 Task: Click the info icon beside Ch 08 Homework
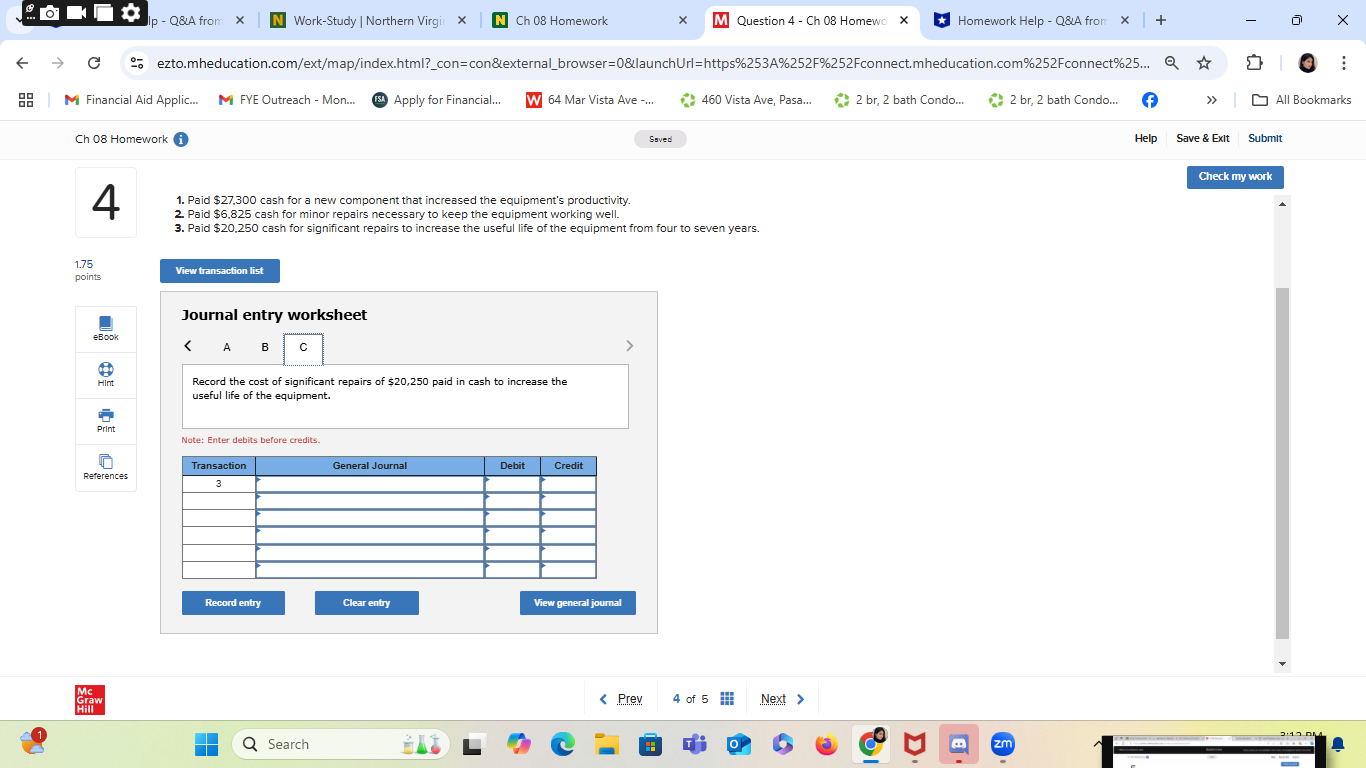coord(179,140)
